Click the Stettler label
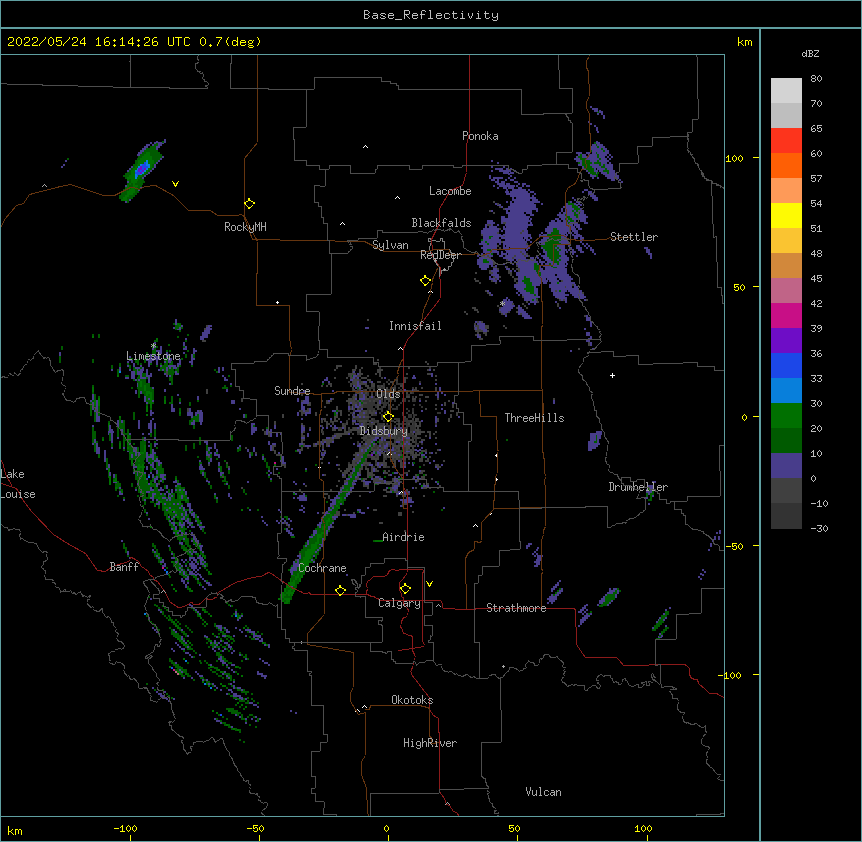Viewport: 862px width, 842px height. (634, 237)
